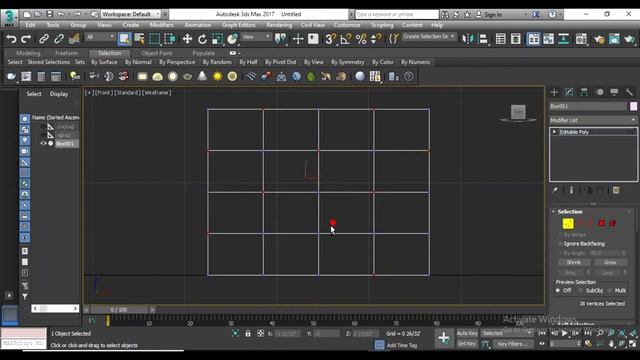Toggle visibility eye of Box001 in explorer
The height and width of the screenshot is (360, 640).
pos(43,143)
